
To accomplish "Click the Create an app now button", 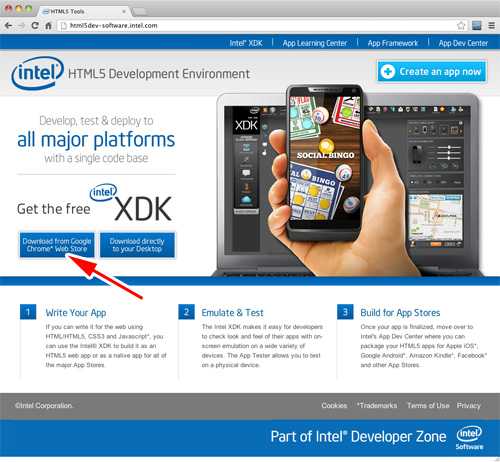I will point(432,72).
